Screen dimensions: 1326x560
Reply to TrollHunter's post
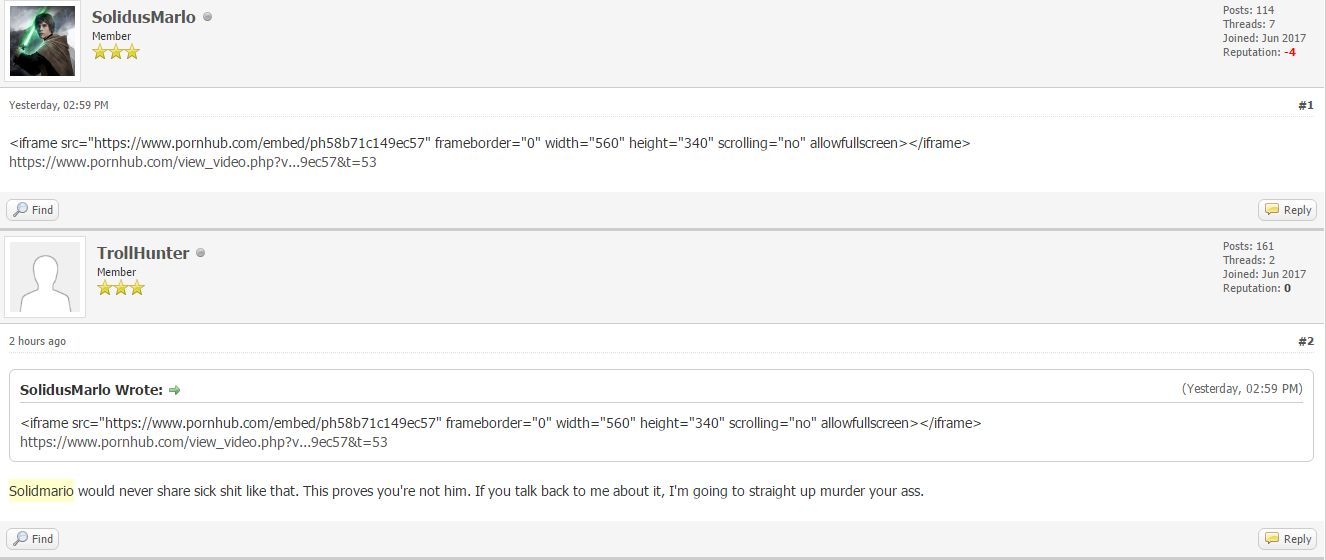point(1287,539)
